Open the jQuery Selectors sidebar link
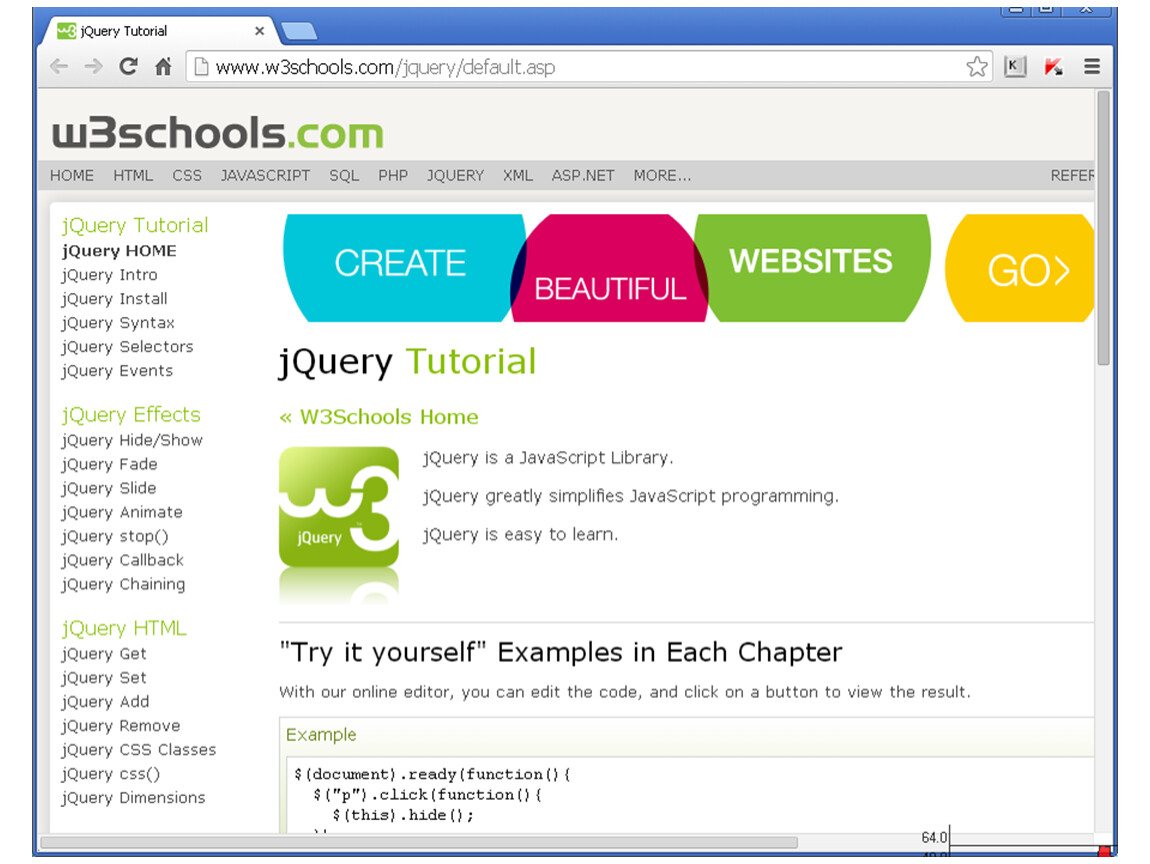 [127, 347]
